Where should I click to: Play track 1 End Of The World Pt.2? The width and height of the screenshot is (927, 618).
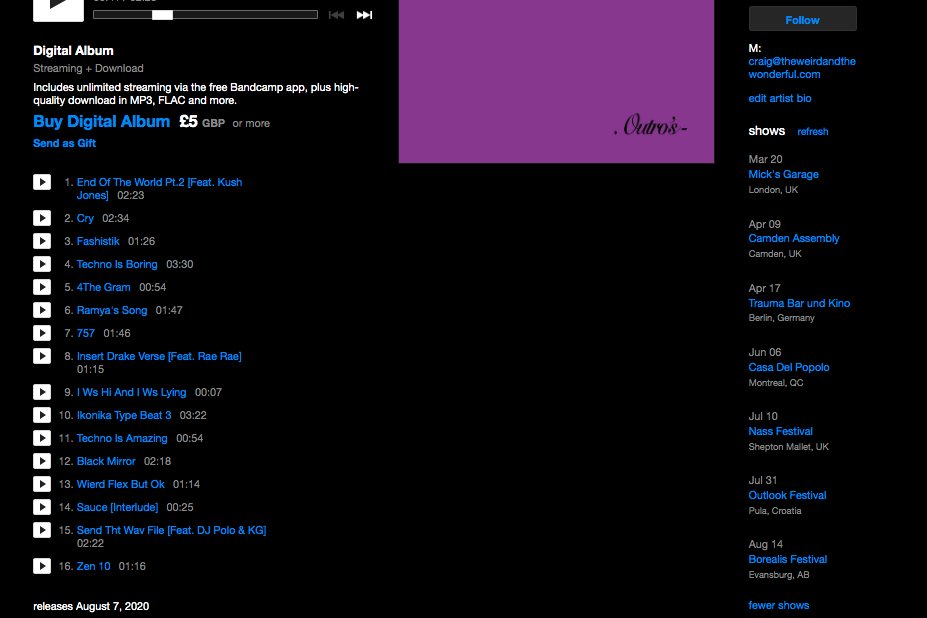[x=42, y=182]
